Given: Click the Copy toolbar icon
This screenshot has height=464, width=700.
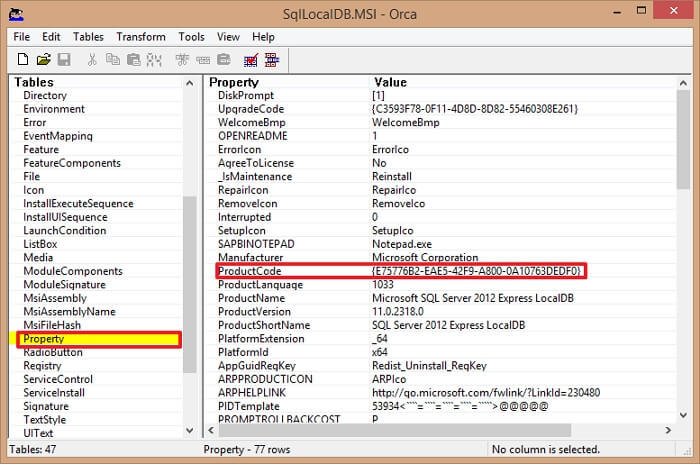Looking at the screenshot, I should [112, 60].
